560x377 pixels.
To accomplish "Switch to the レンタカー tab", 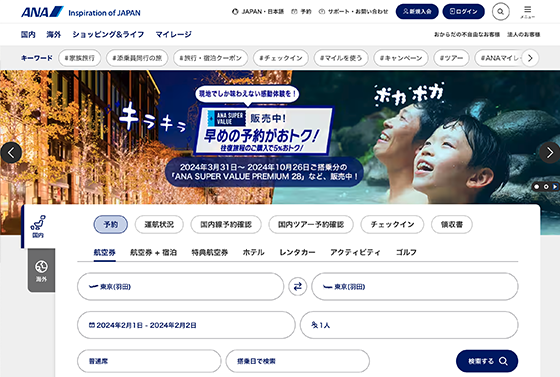I will tap(297, 252).
